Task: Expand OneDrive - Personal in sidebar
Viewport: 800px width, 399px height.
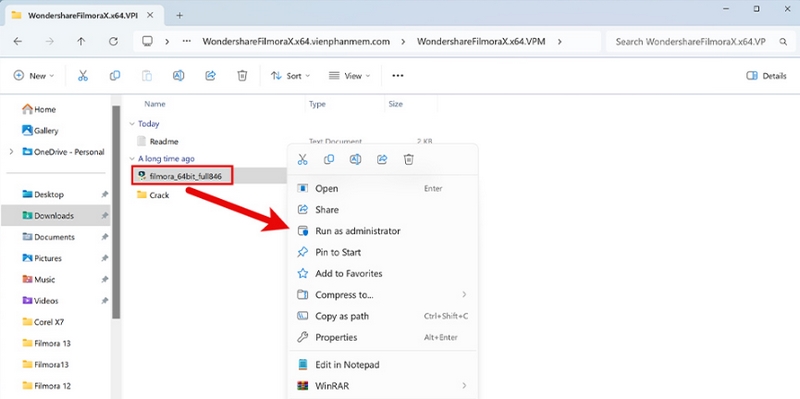Action: coord(11,152)
